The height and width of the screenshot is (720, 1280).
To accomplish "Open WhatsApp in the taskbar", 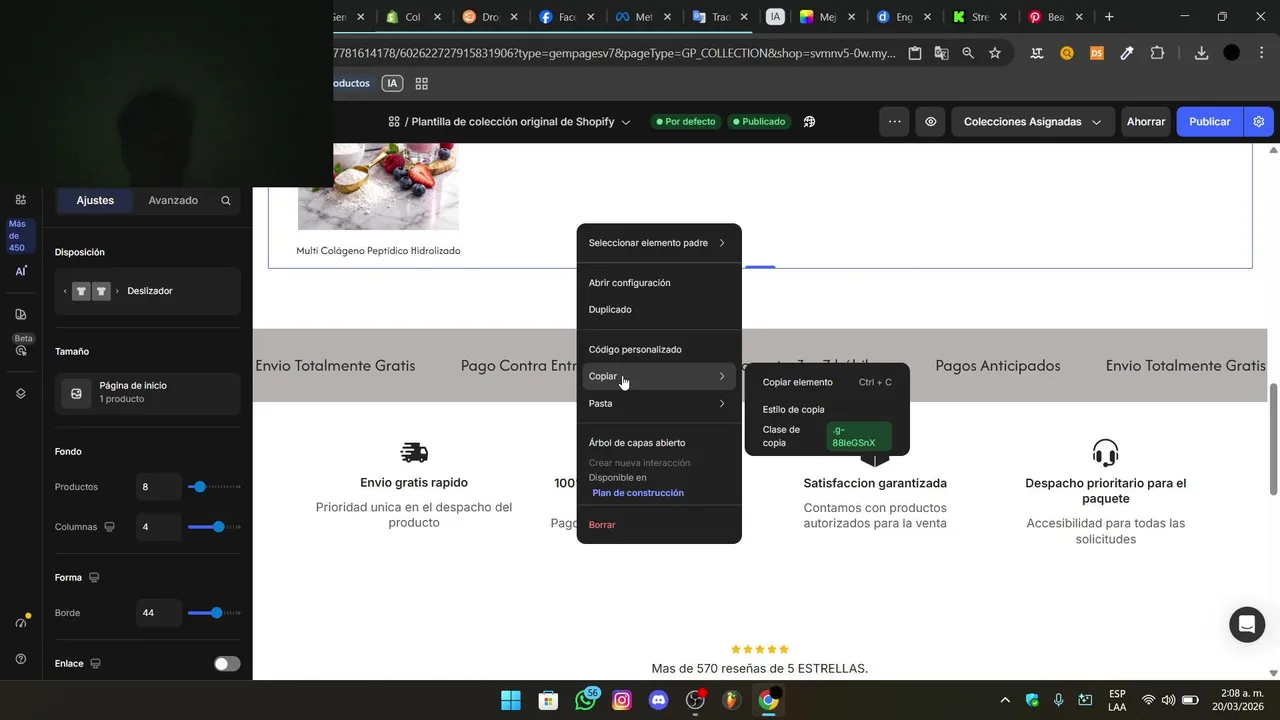I will (x=586, y=700).
